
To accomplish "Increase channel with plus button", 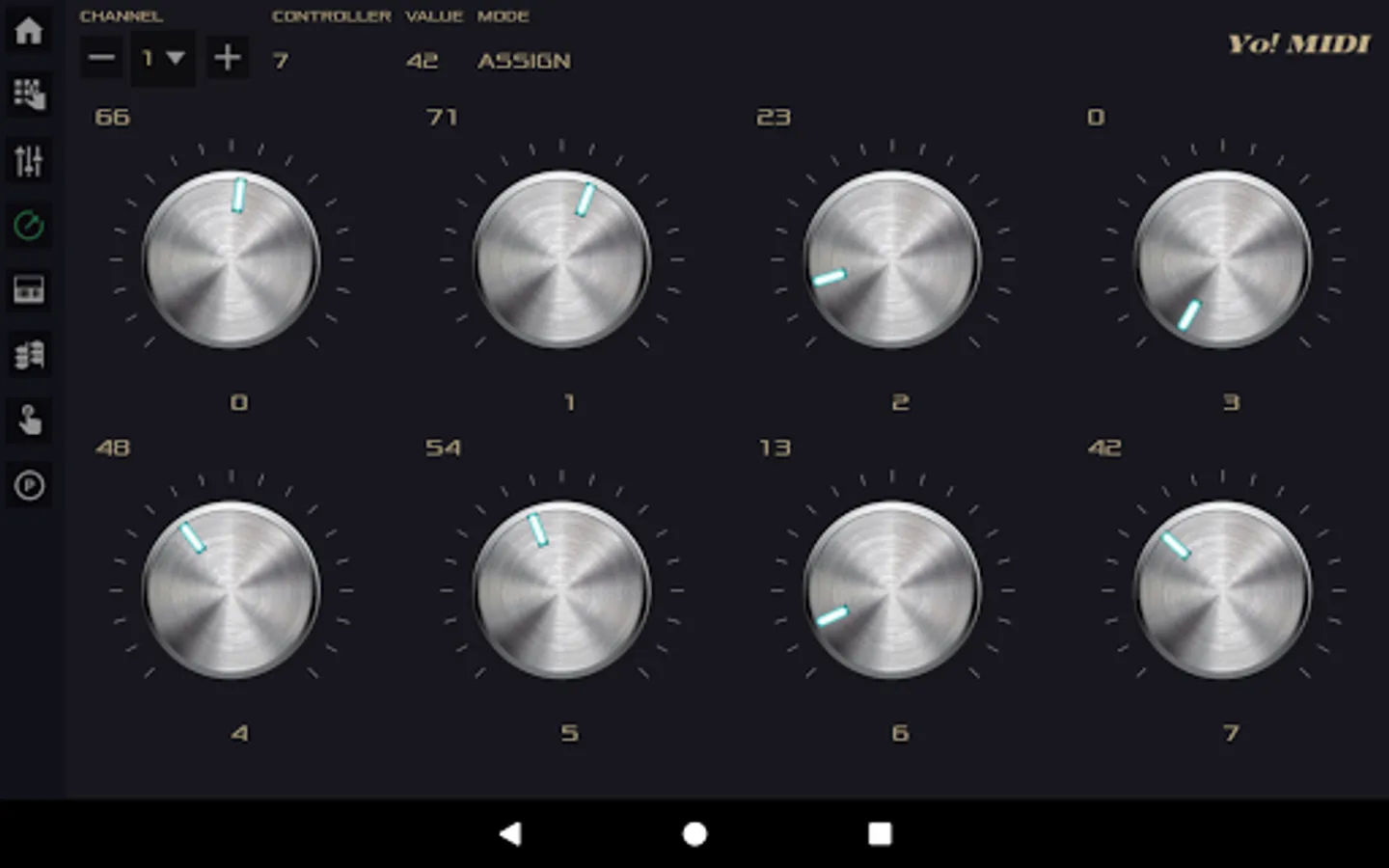I will click(228, 58).
